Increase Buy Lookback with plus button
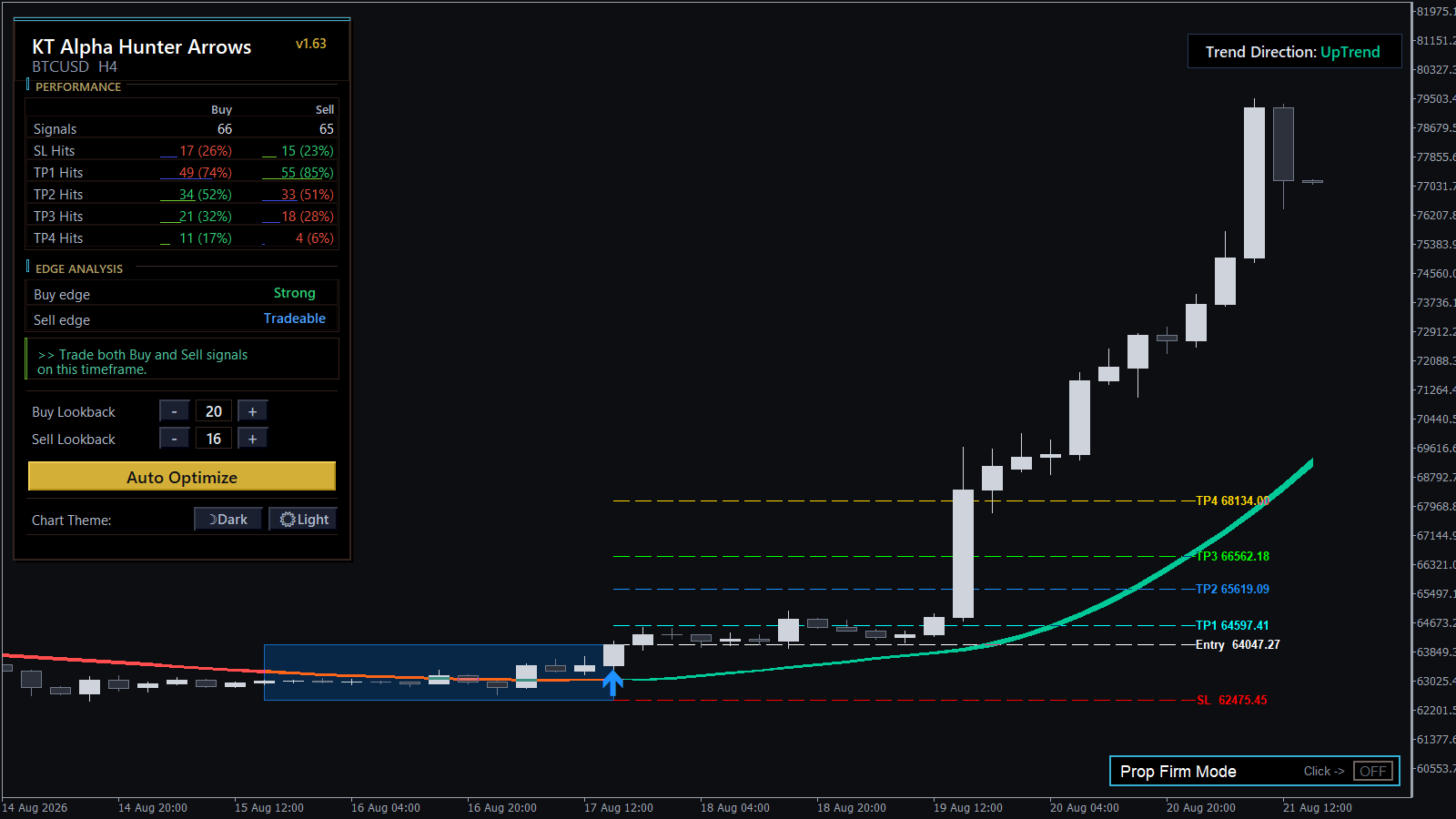 coord(253,411)
